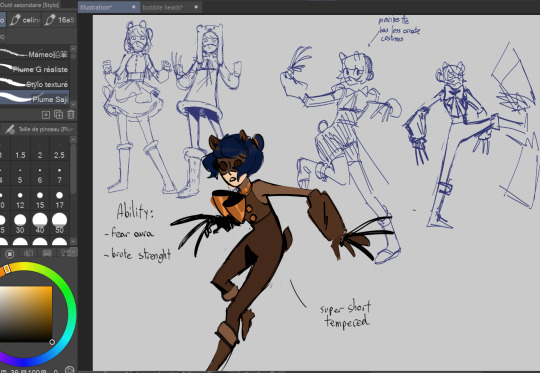
Task: Select the 16a9 pen sub-tool group
Action: [x=59, y=20]
